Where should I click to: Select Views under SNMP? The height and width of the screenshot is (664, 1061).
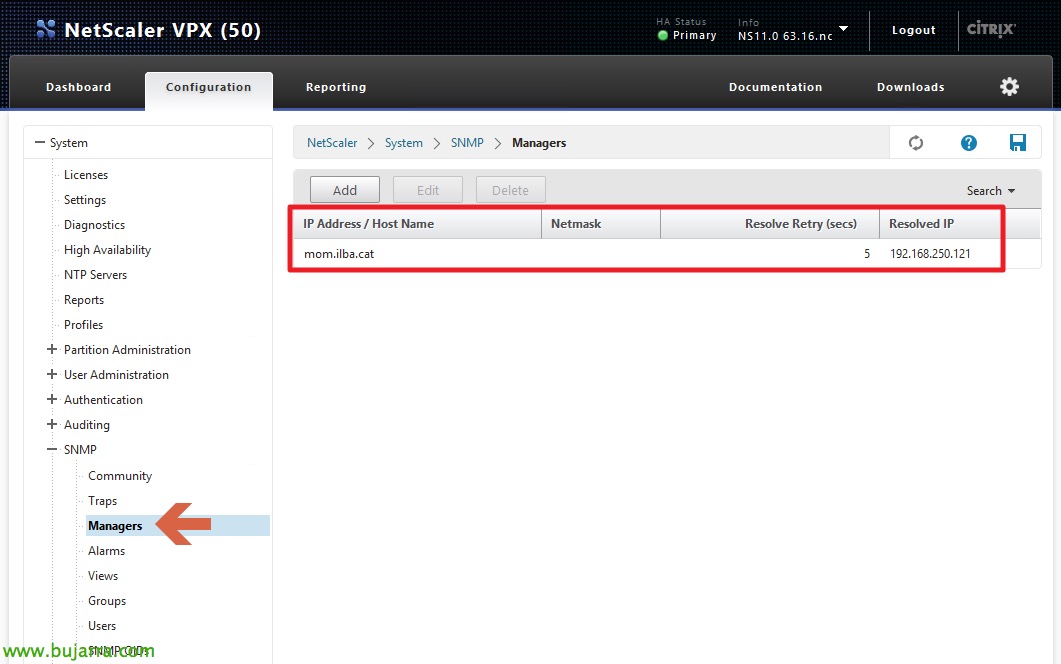(x=103, y=576)
